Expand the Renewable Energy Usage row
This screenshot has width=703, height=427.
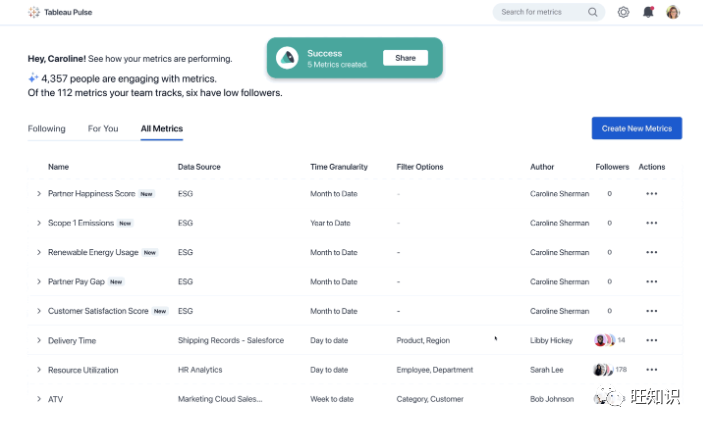click(39, 253)
